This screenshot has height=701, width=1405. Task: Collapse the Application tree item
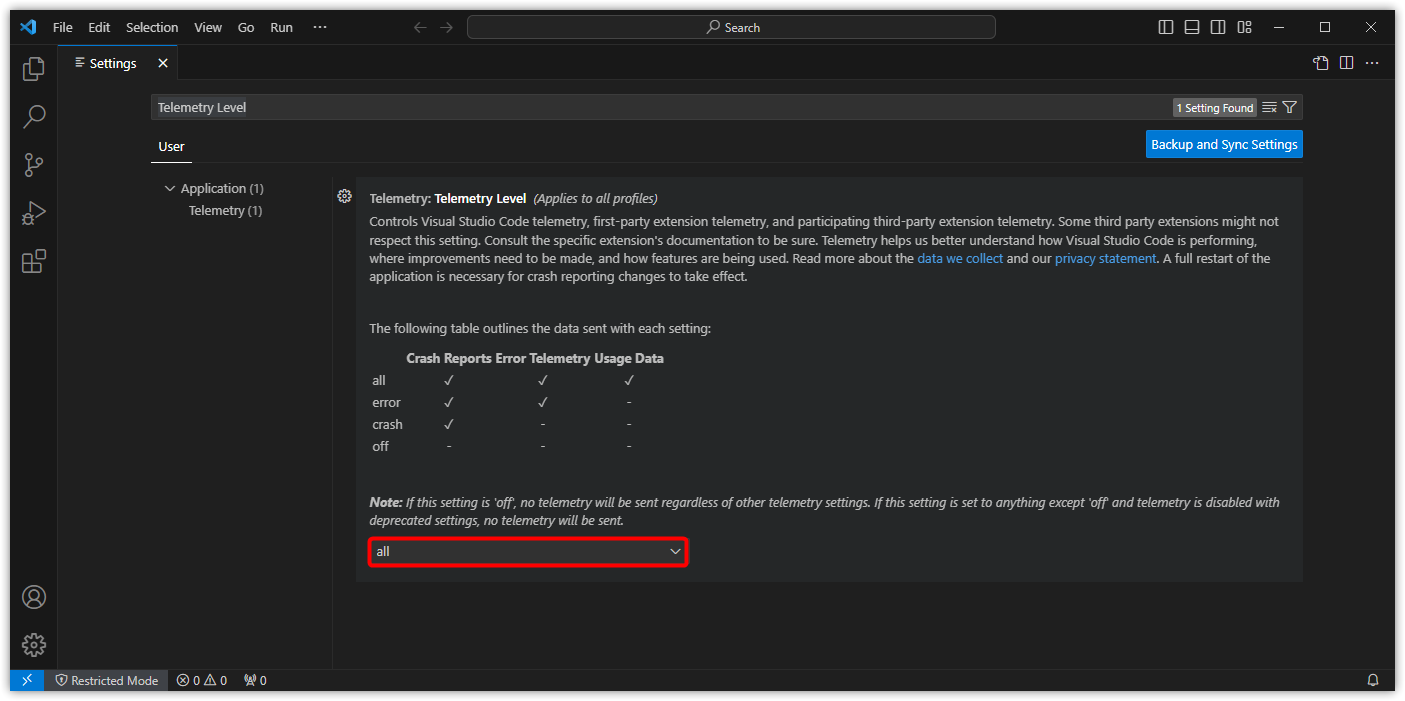click(x=170, y=188)
